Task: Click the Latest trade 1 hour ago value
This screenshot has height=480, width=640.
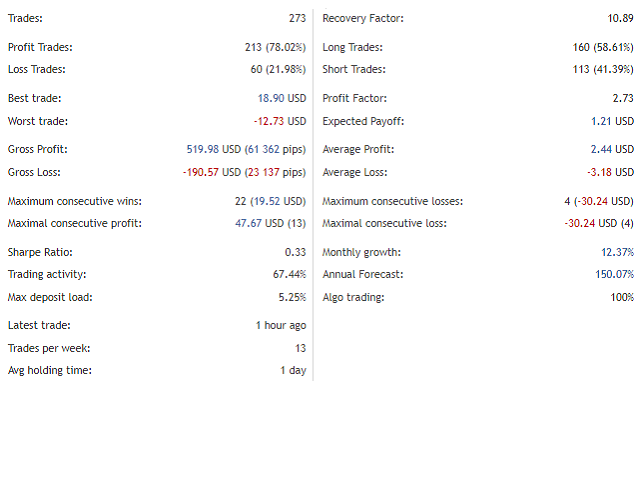Action: (281, 325)
